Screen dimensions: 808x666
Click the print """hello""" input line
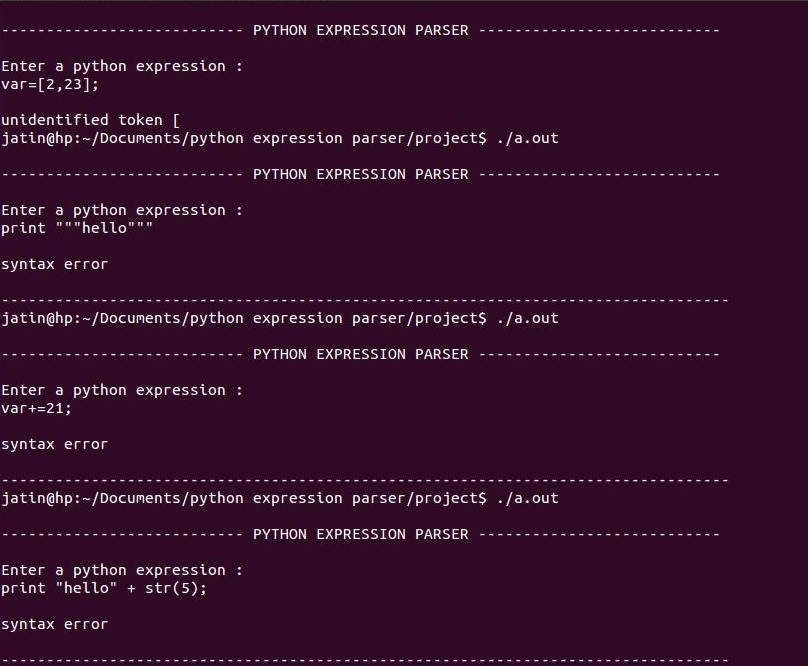click(77, 228)
